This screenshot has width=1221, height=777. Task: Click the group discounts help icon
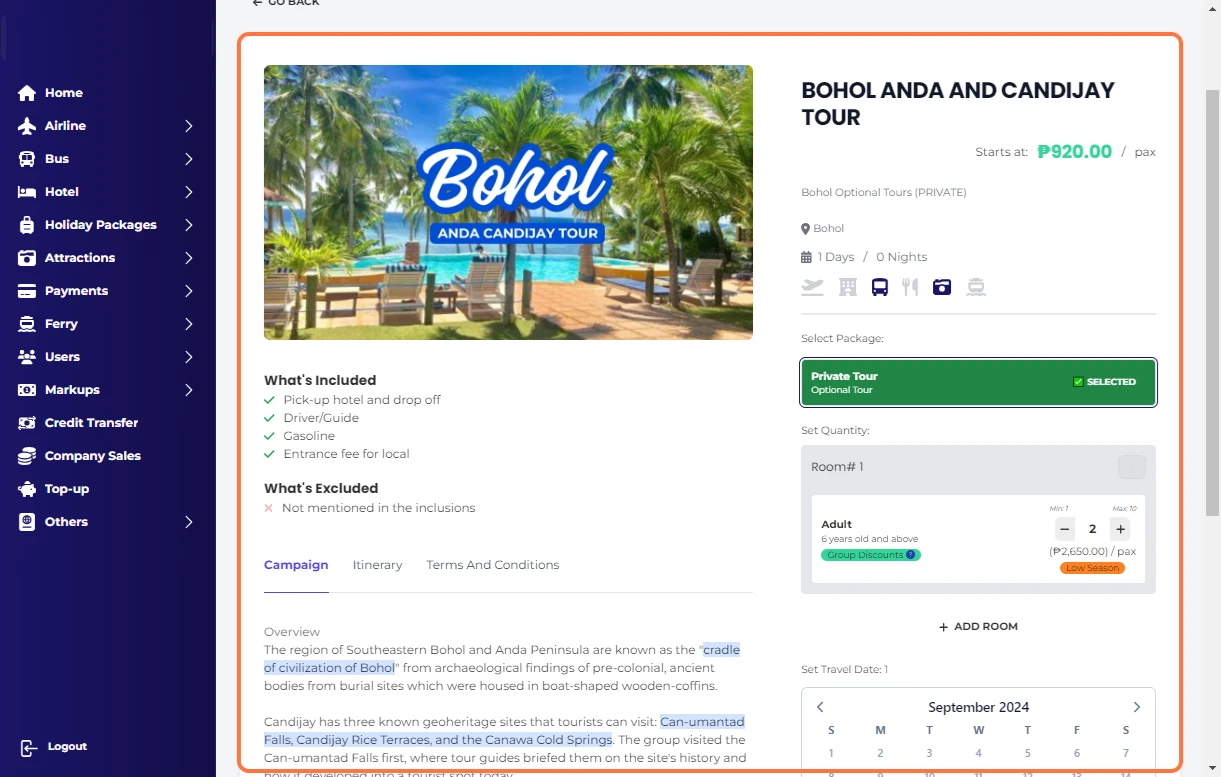click(910, 555)
